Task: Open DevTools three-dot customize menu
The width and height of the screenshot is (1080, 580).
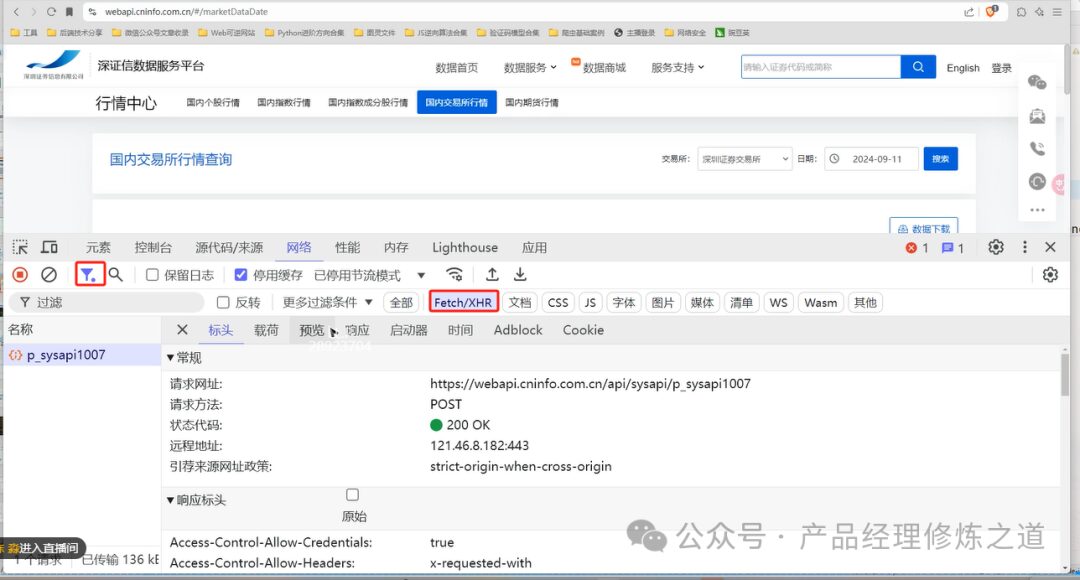Action: (1025, 247)
